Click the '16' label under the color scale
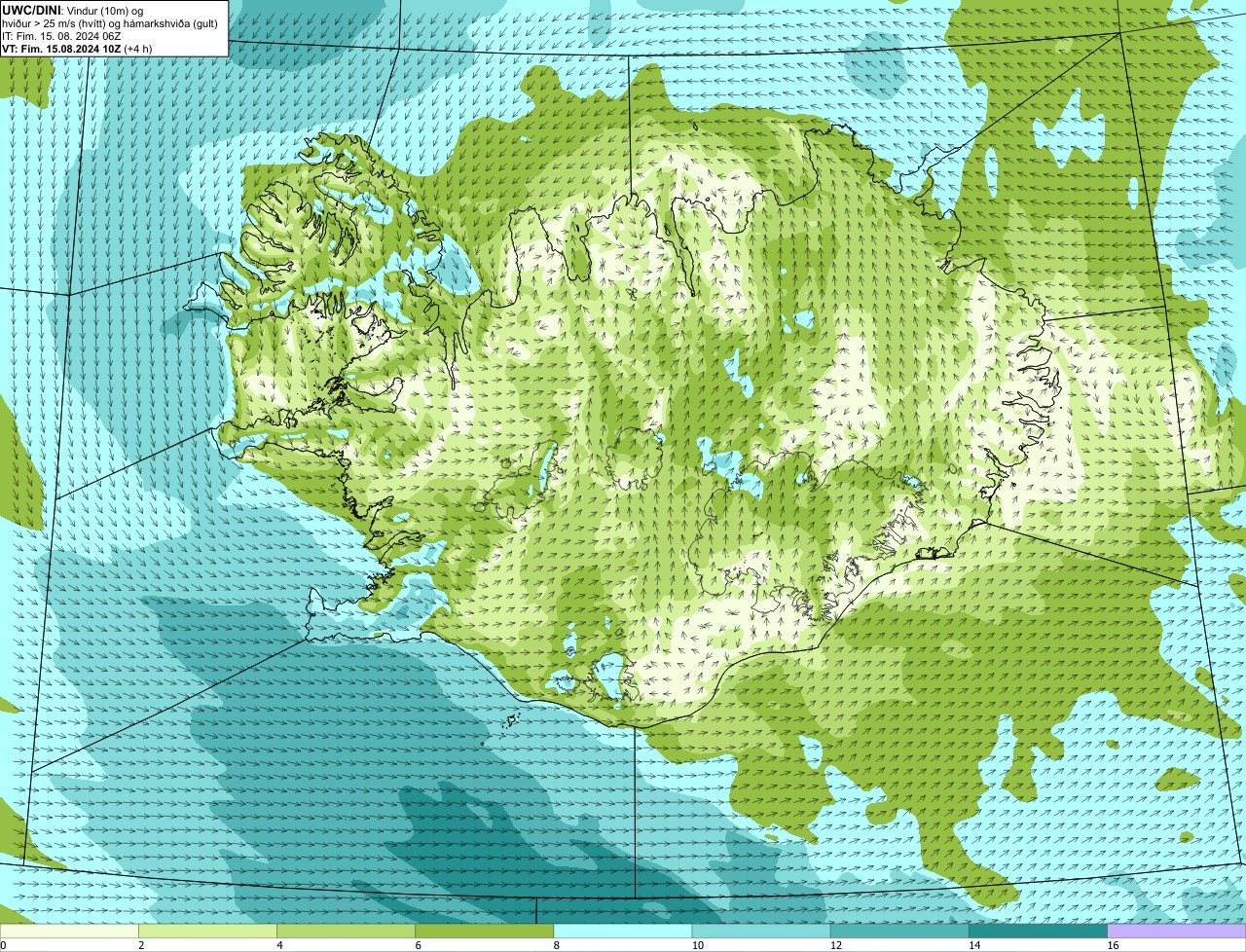 (x=1113, y=945)
